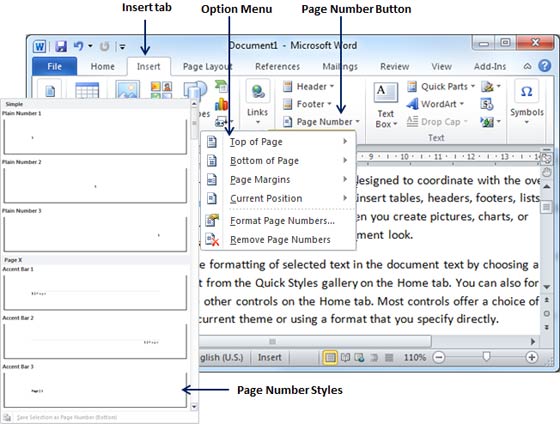Image resolution: width=560 pixels, height=424 pixels.
Task: Click the Zoom Out minus icon
Action: (x=439, y=357)
